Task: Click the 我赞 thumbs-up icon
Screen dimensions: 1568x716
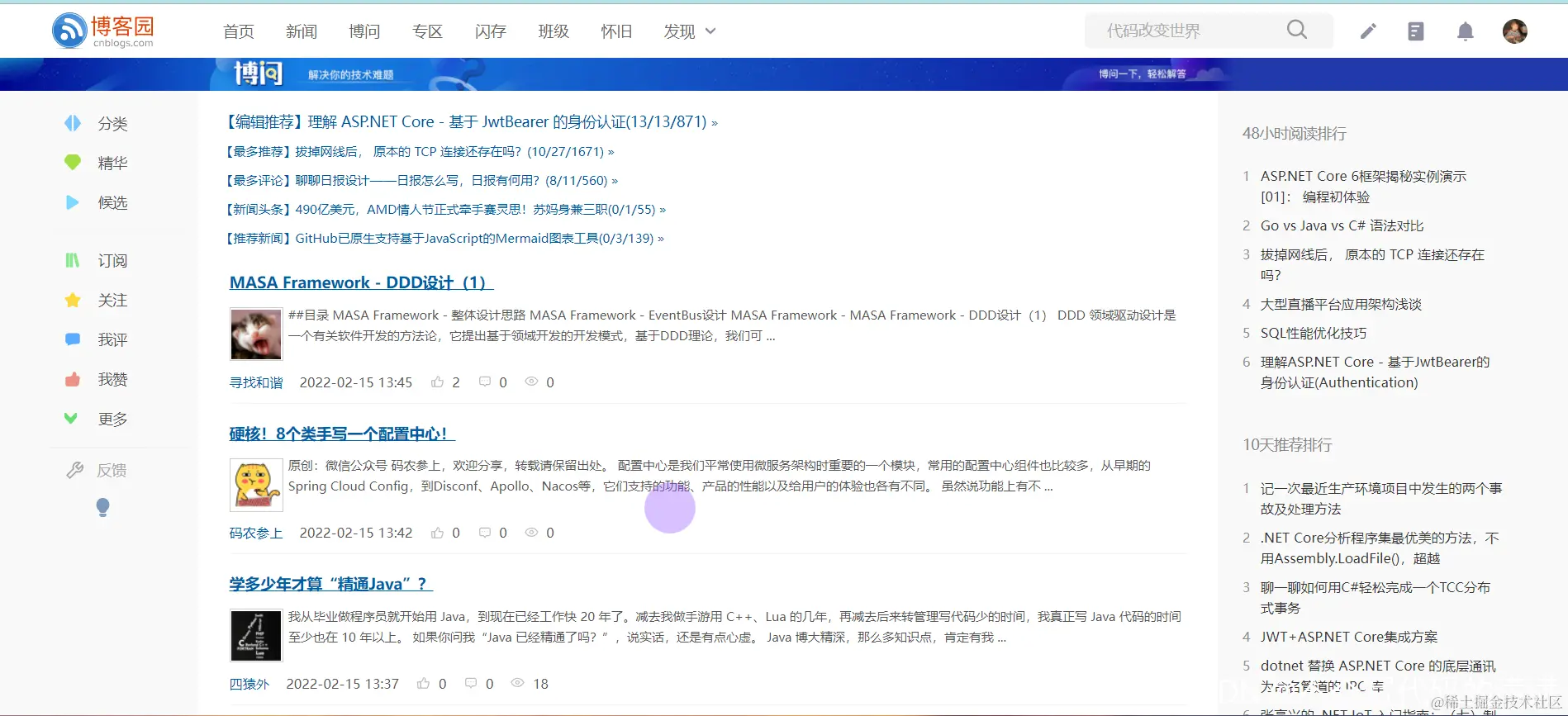Action: 73,379
